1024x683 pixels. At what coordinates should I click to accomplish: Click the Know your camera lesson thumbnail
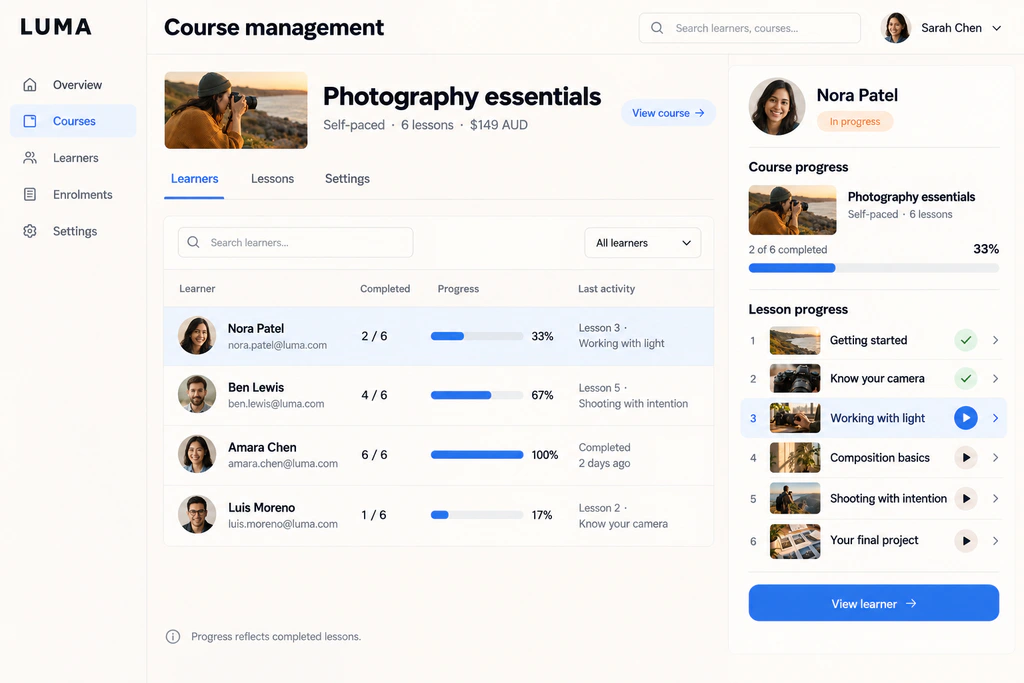pyautogui.click(x=795, y=379)
